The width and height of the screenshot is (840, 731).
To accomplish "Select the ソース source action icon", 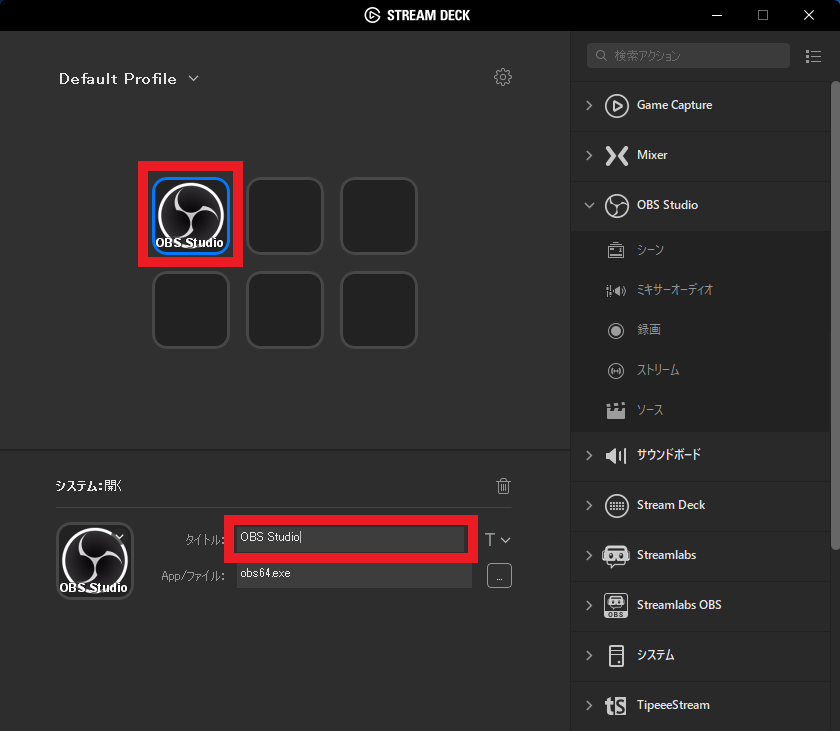I will [x=616, y=411].
